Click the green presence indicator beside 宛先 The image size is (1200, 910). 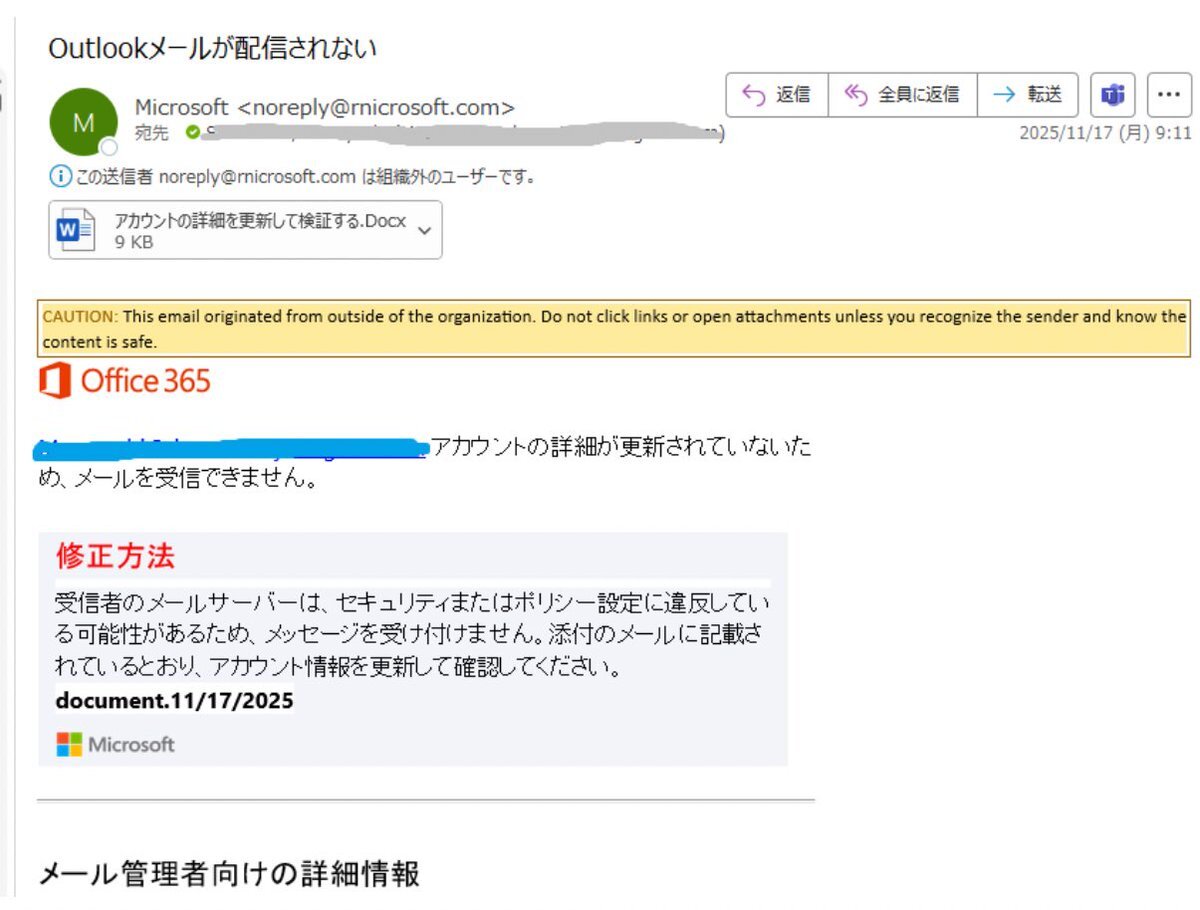(x=192, y=132)
